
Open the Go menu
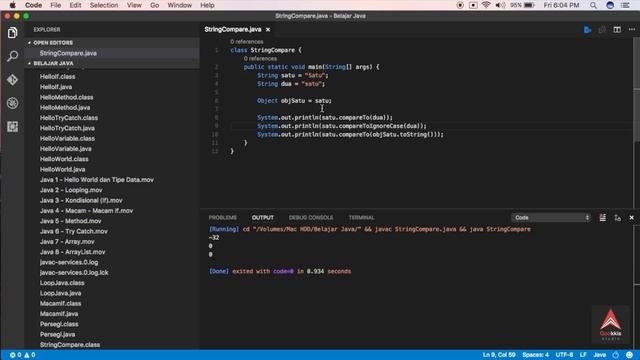click(x=154, y=5)
